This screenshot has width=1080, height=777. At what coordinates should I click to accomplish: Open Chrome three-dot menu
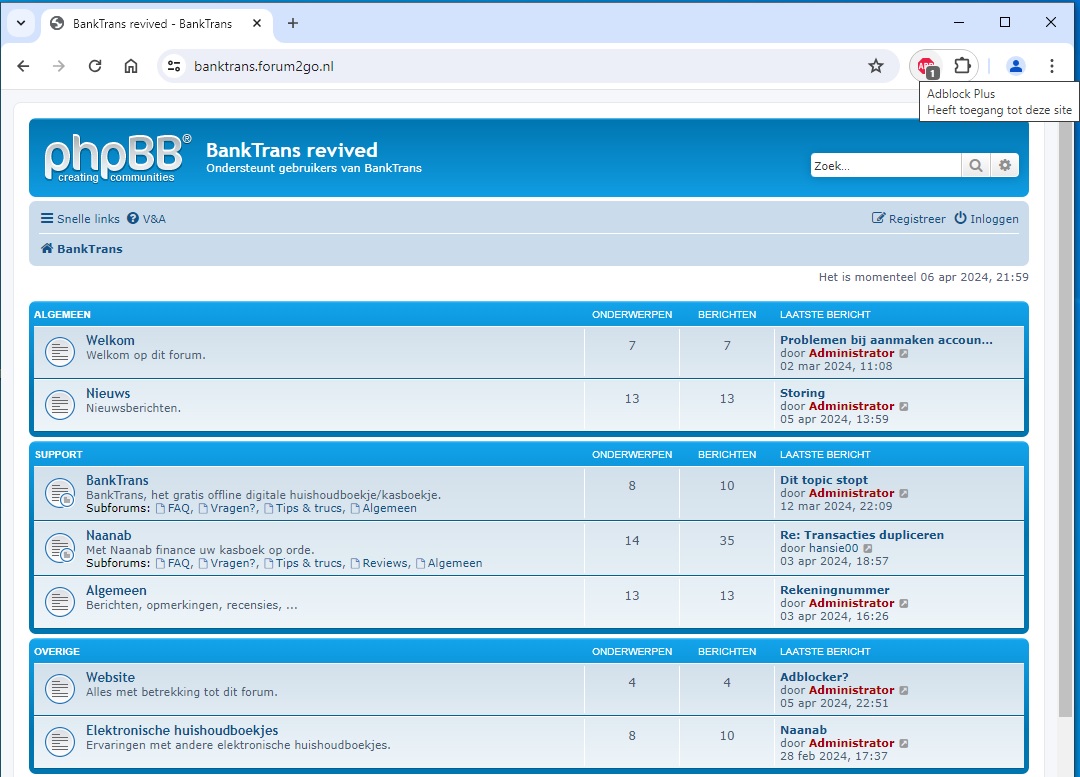[x=1052, y=66]
